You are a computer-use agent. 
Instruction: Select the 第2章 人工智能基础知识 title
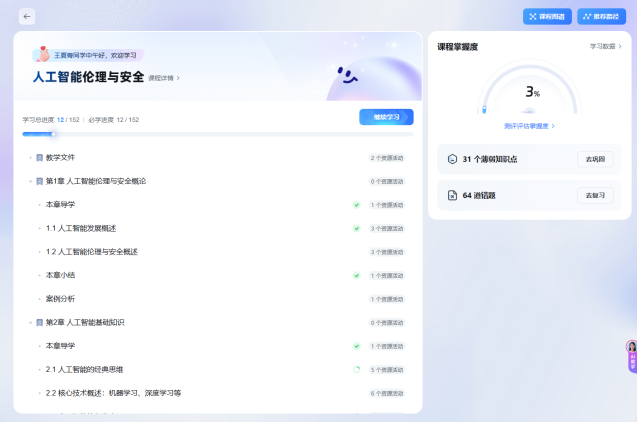pyautogui.click(x=85, y=322)
